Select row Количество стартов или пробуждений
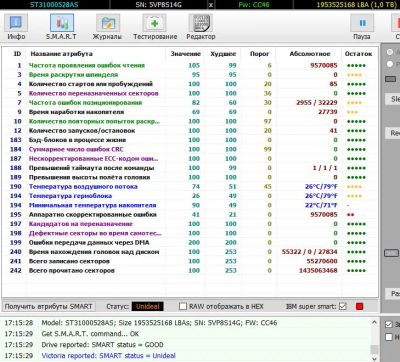Screen dimensions: 400x362 coord(190,84)
